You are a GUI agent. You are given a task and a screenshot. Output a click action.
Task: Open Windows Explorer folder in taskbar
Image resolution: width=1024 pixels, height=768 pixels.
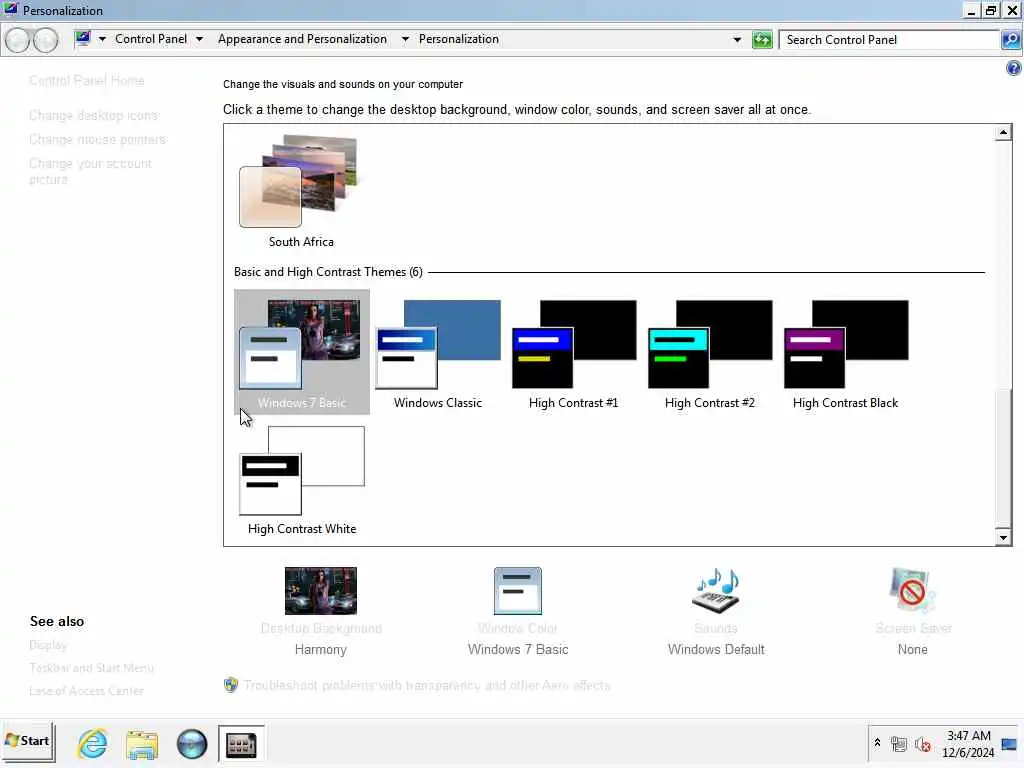[142, 744]
